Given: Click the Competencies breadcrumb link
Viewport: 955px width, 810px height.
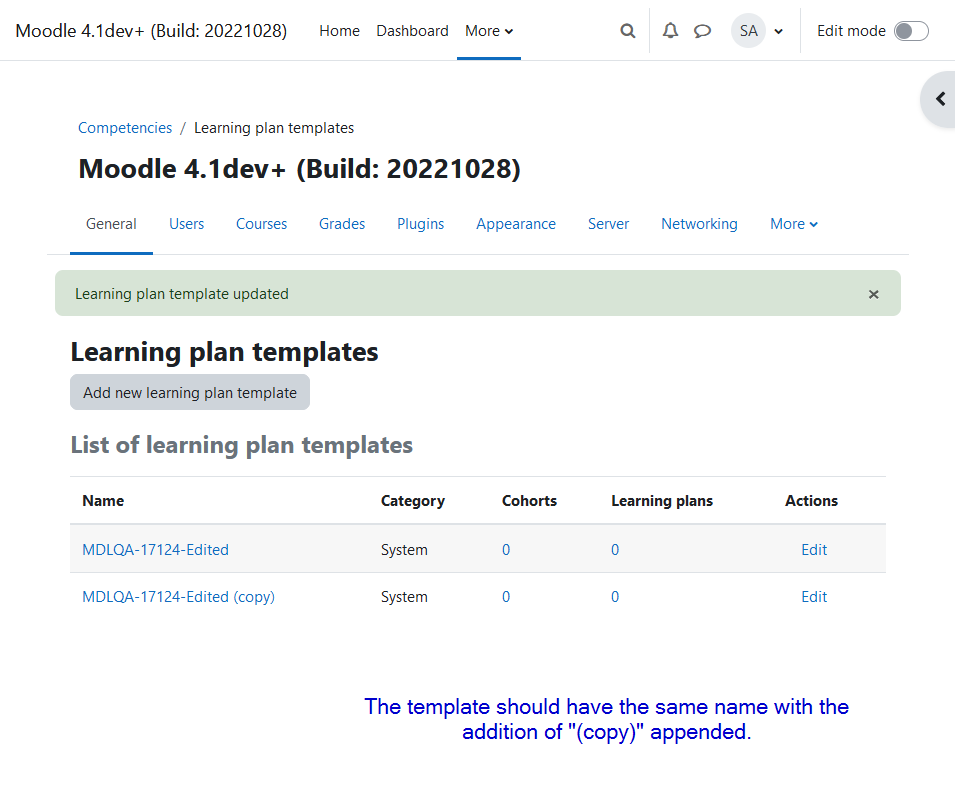Looking at the screenshot, I should click(125, 128).
